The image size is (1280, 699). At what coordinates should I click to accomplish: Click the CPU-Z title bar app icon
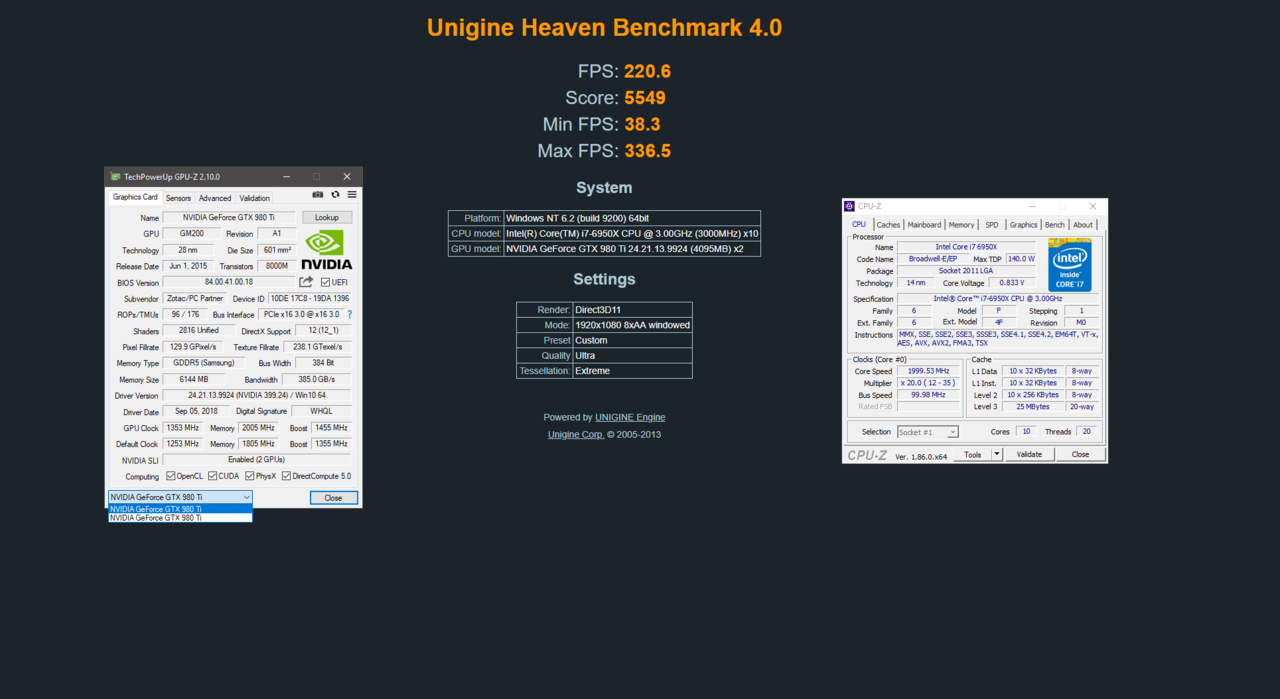coord(849,206)
